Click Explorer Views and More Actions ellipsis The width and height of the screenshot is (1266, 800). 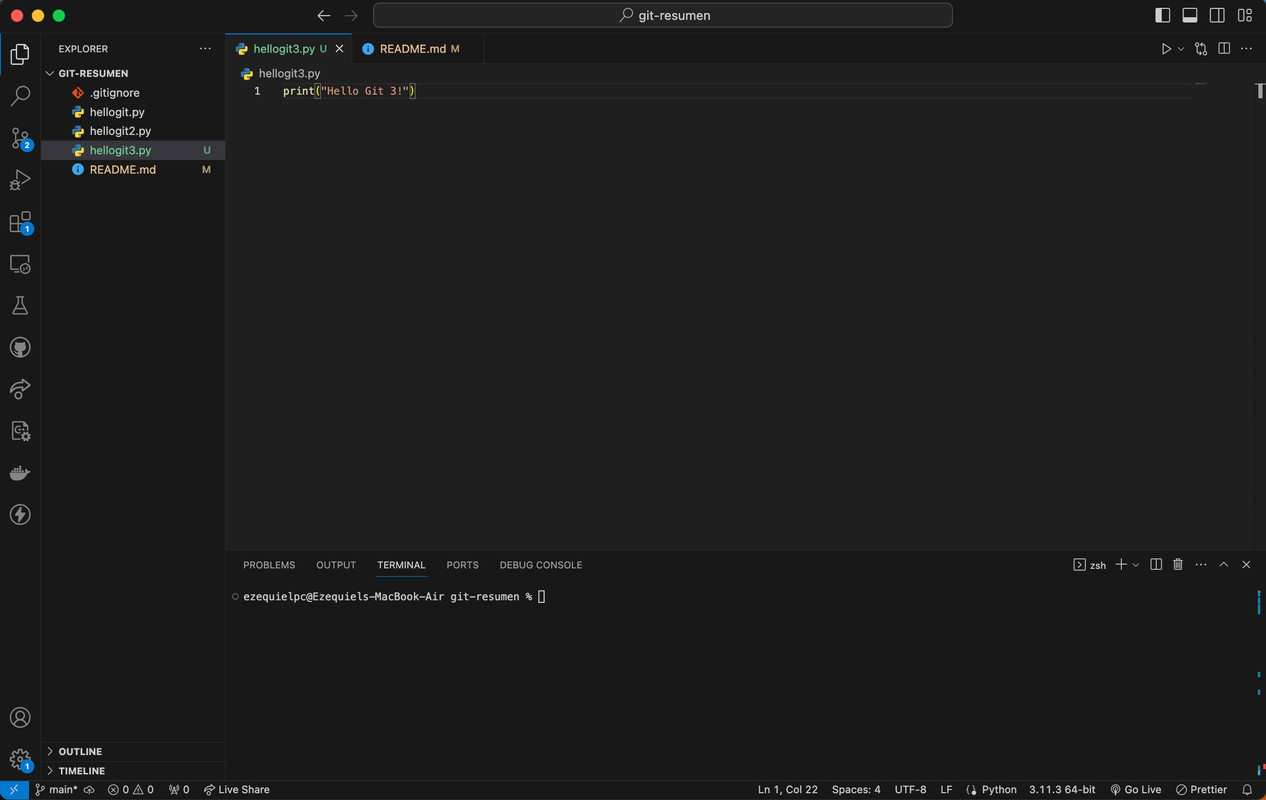tap(205, 48)
